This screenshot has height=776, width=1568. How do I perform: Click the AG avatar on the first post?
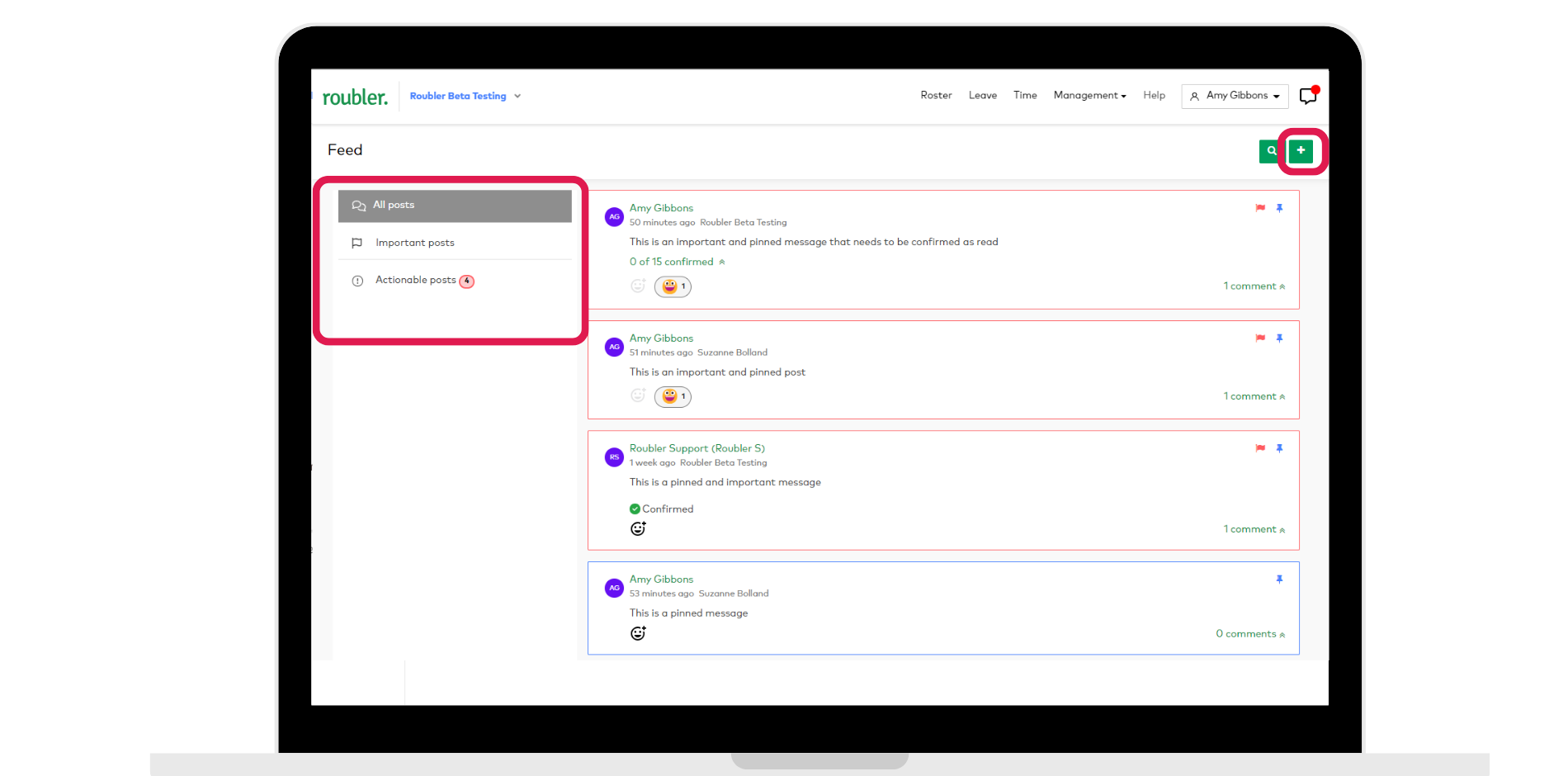pos(614,217)
